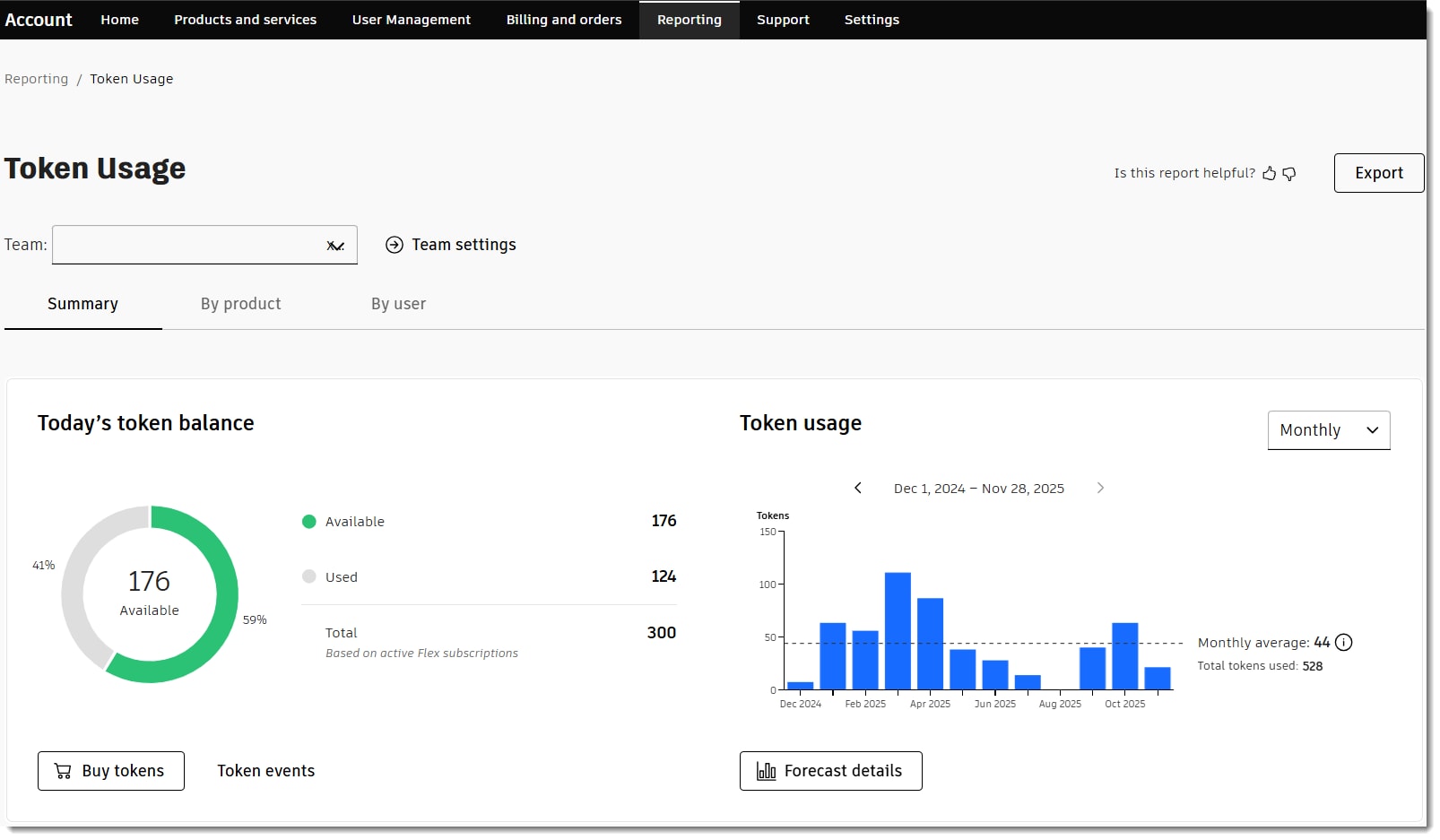Navigate back via the Reporting breadcrumb
1440x840 pixels.
(x=36, y=79)
